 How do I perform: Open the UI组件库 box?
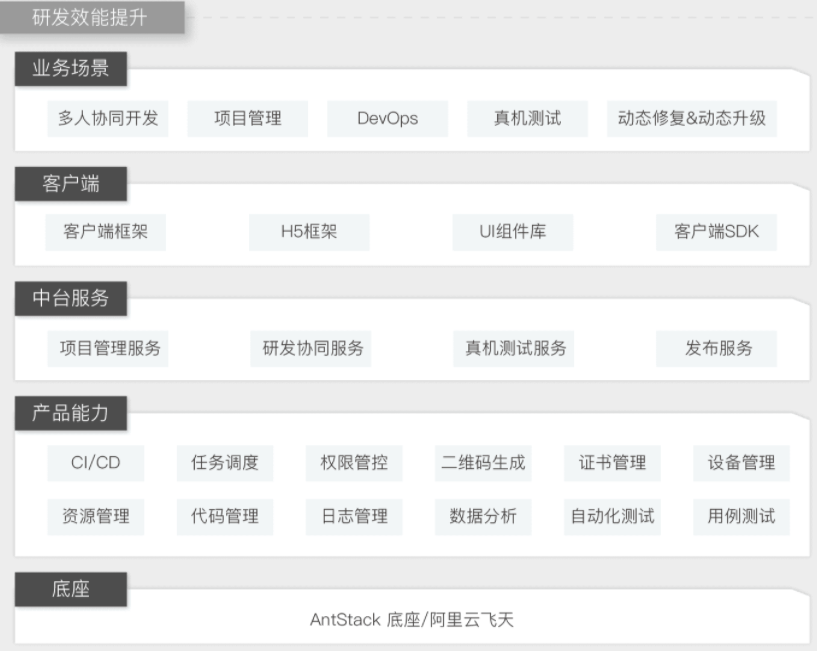(513, 232)
